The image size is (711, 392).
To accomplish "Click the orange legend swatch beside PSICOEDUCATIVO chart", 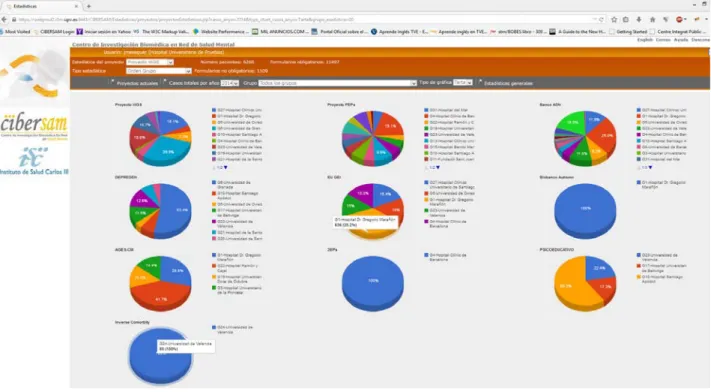I will tap(639, 277).
